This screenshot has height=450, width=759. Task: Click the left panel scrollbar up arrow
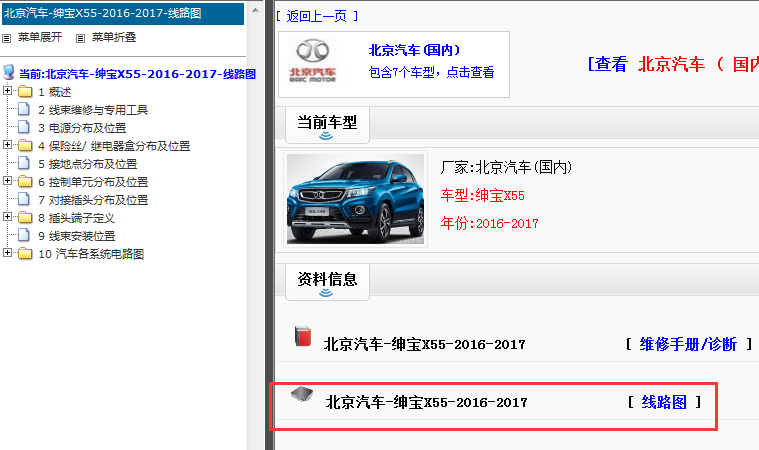pos(255,10)
